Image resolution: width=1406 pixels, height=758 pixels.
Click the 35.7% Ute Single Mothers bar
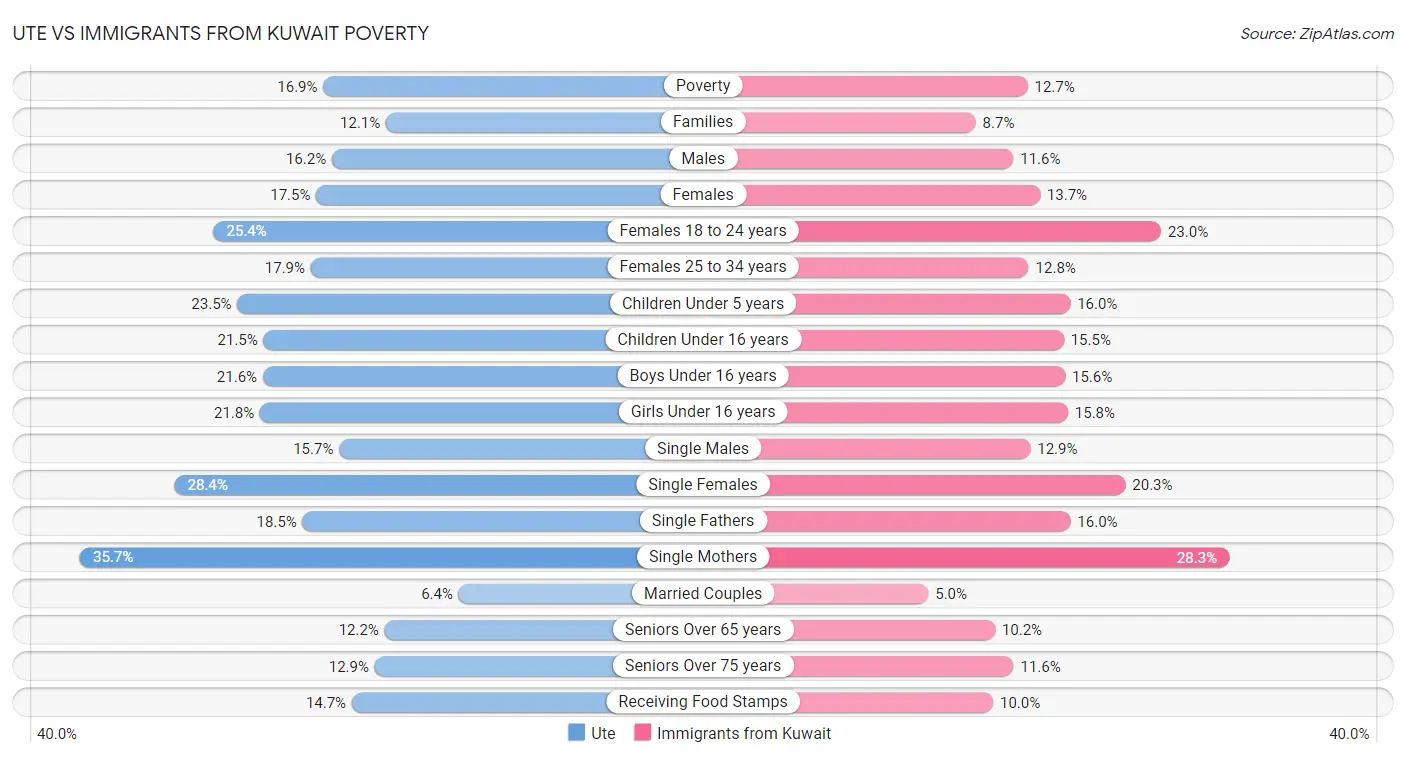360,557
